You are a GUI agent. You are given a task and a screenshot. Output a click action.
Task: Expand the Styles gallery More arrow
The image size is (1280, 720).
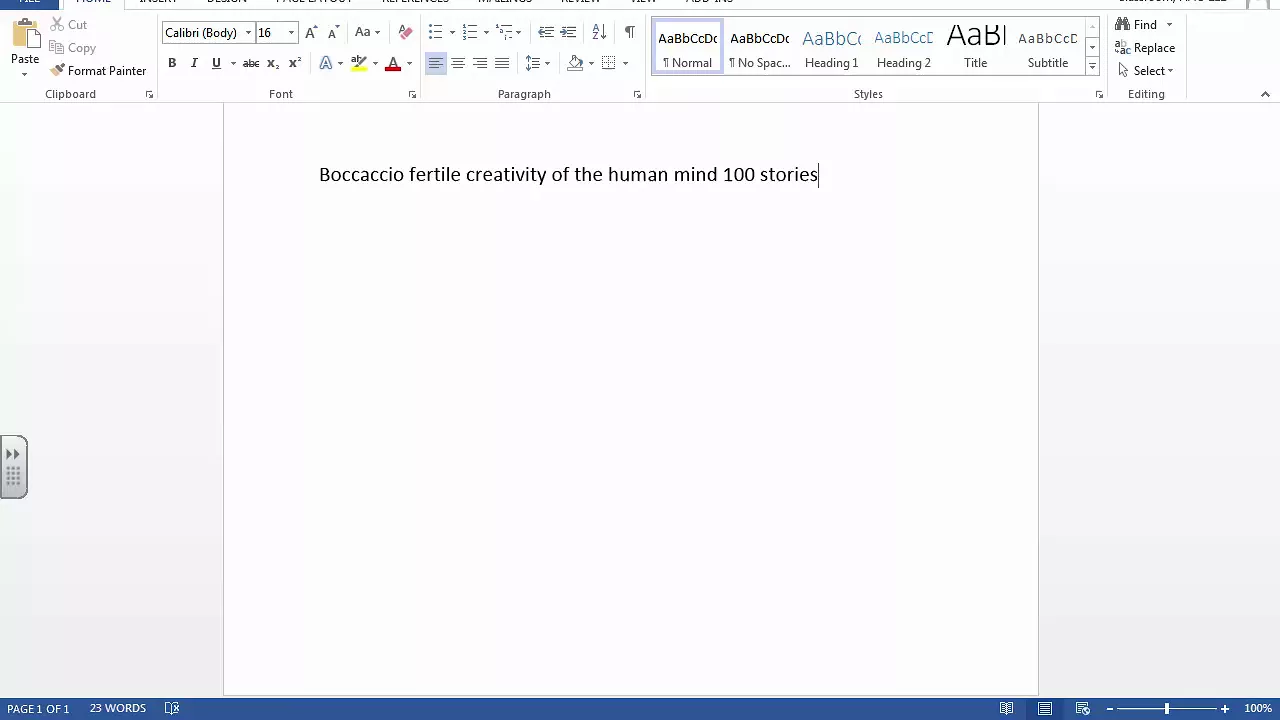coord(1092,66)
